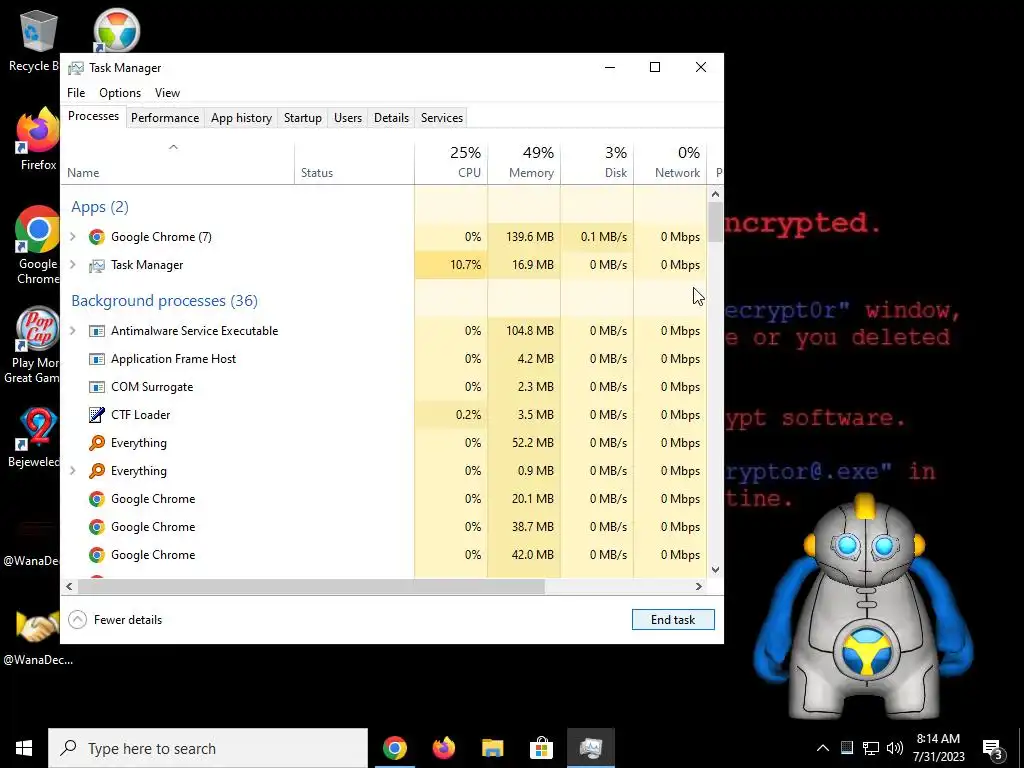
Task: Open the Options menu
Action: coord(120,93)
